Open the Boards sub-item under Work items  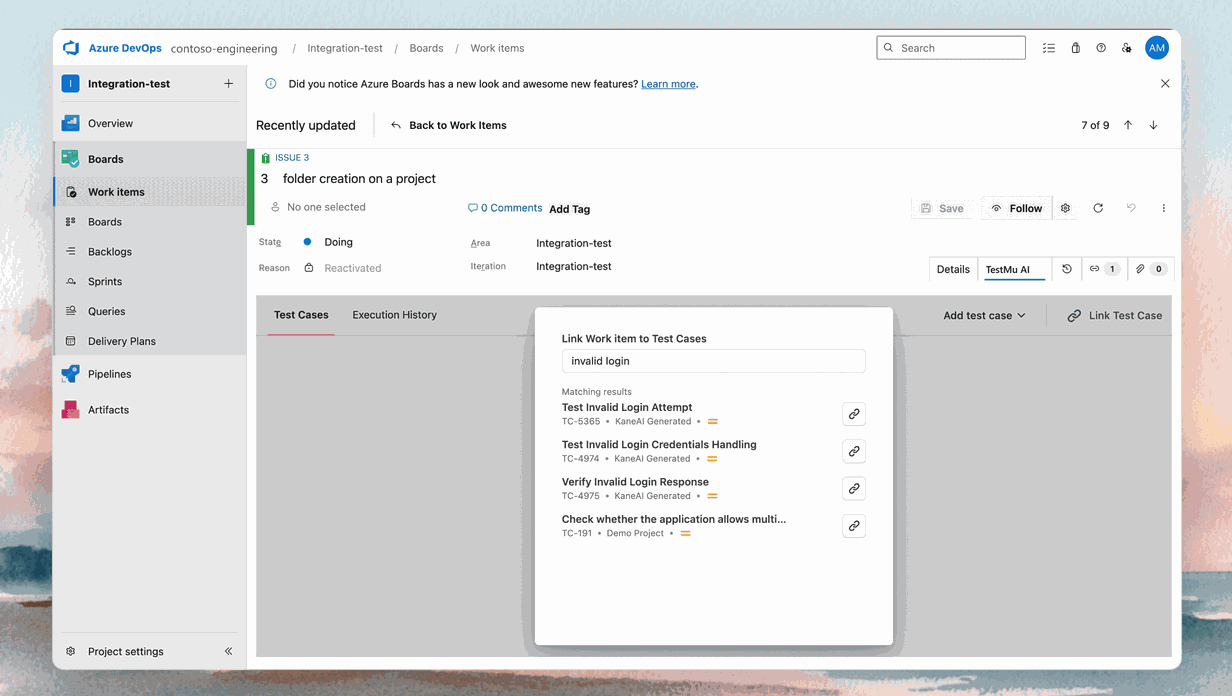[x=150, y=222]
